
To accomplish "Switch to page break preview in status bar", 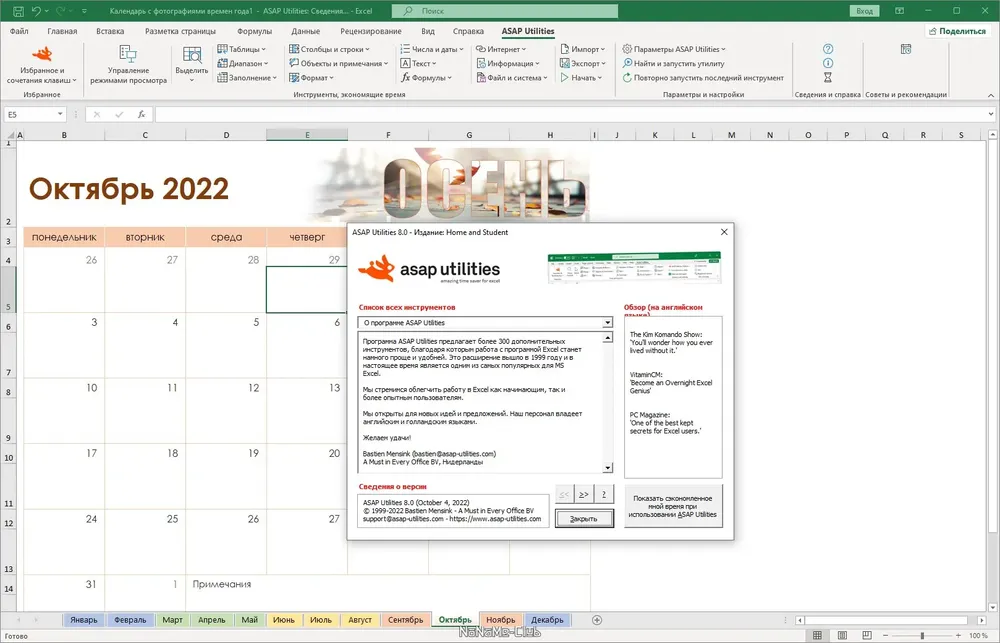I will point(867,635).
